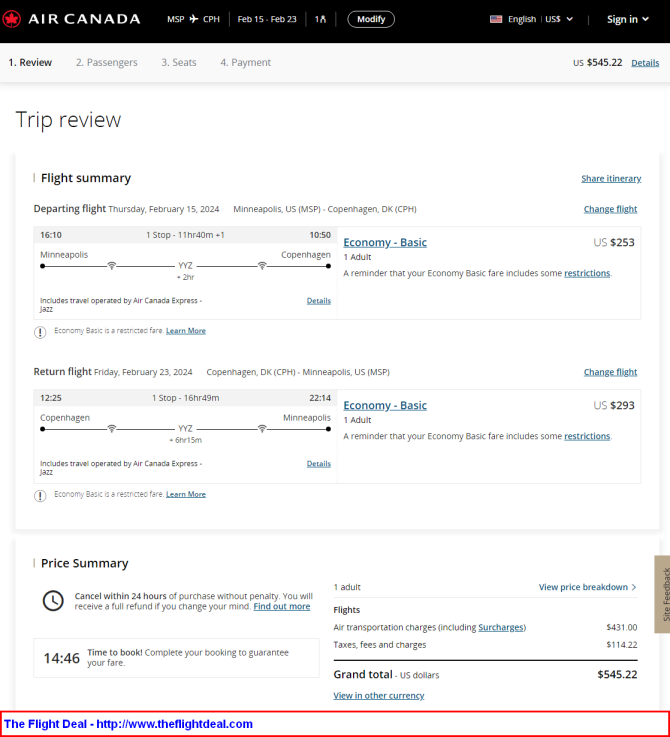Open View price breakdown chevron link
Image resolution: width=670 pixels, height=737 pixels.
588,587
